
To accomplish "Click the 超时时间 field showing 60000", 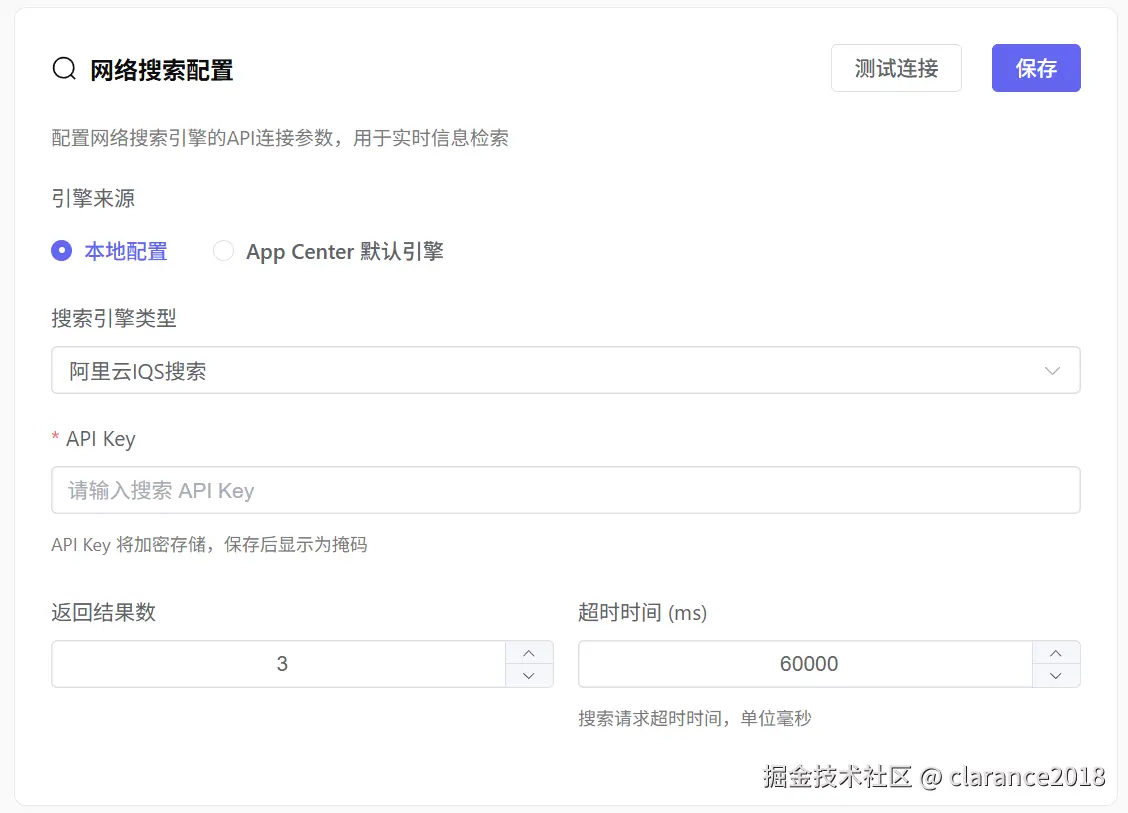I will pyautogui.click(x=809, y=663).
